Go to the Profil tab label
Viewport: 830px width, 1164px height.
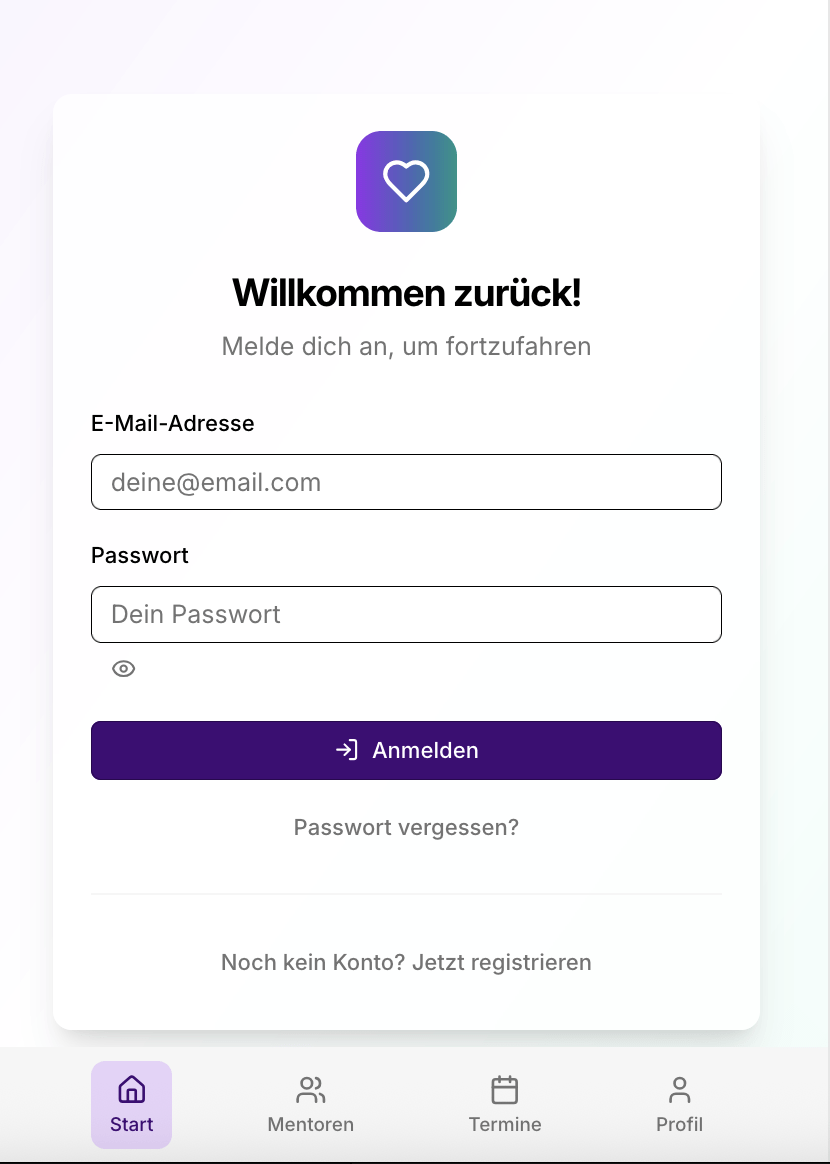(679, 1124)
